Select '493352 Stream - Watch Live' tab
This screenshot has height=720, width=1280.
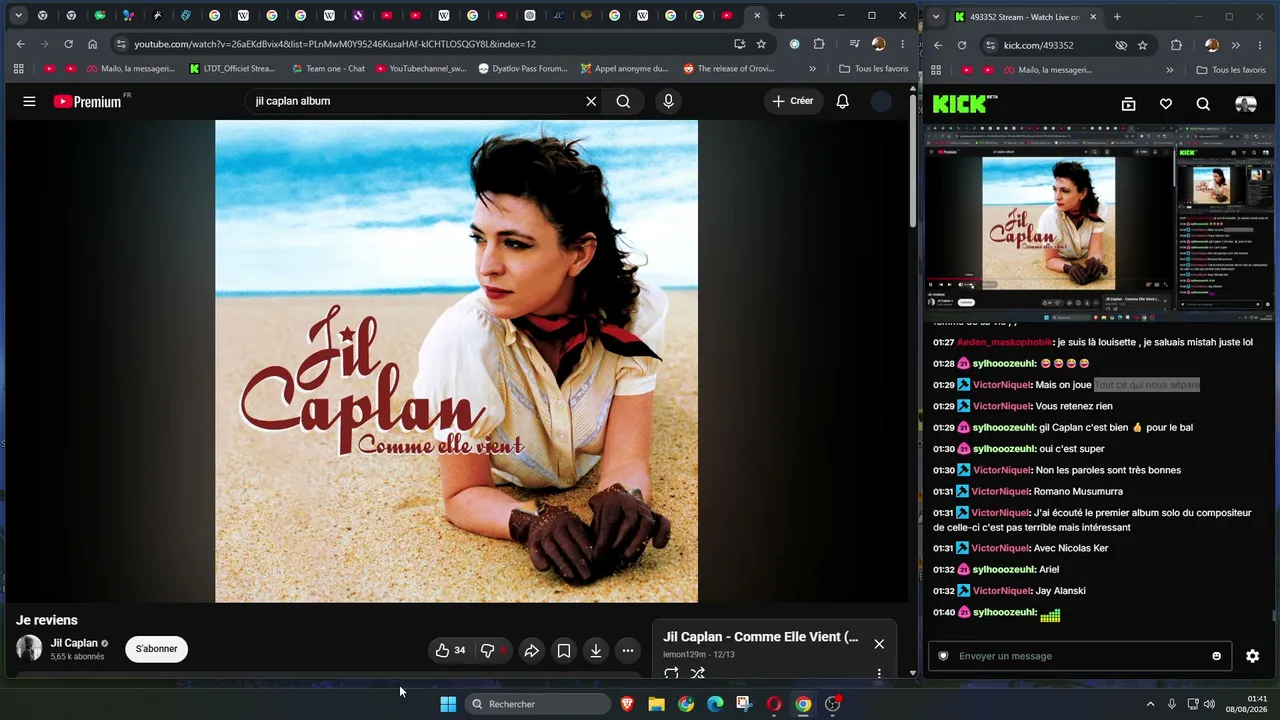click(x=1025, y=17)
